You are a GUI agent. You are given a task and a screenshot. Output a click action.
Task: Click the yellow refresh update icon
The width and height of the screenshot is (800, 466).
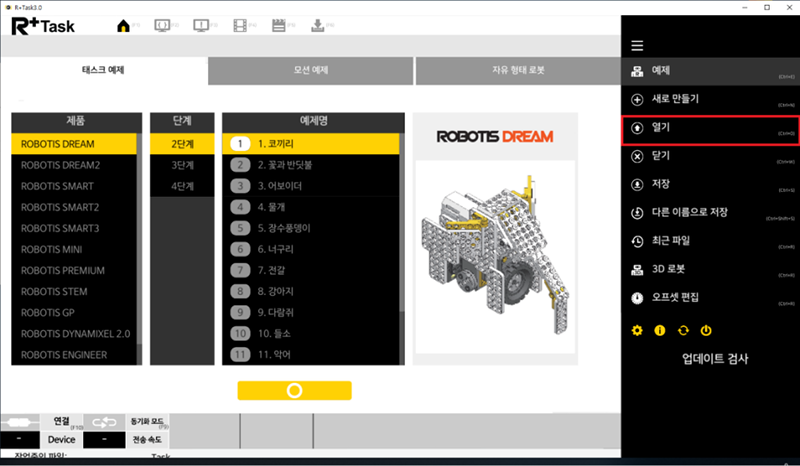pyautogui.click(x=683, y=330)
